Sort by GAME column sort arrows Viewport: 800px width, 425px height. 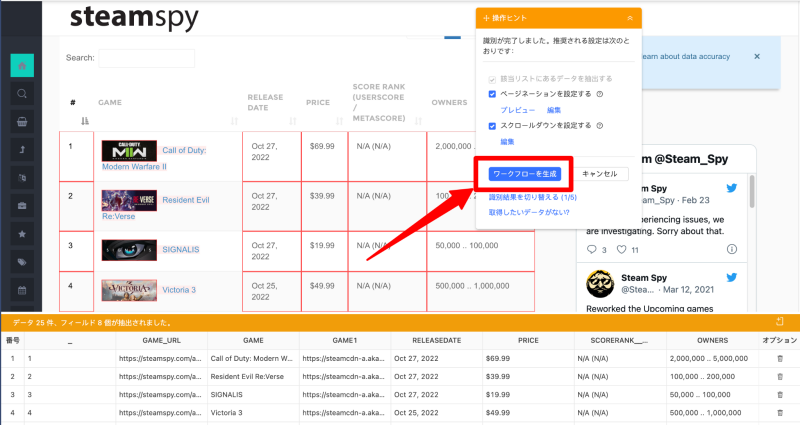click(234, 121)
